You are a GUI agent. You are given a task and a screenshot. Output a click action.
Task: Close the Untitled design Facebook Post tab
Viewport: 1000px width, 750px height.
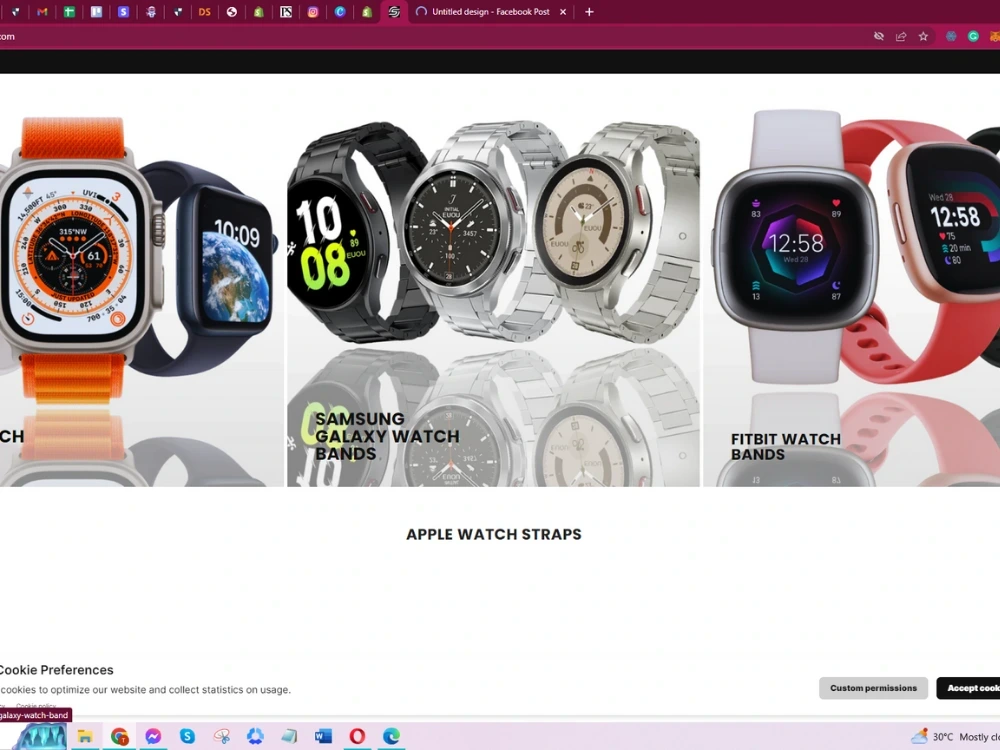(x=562, y=11)
